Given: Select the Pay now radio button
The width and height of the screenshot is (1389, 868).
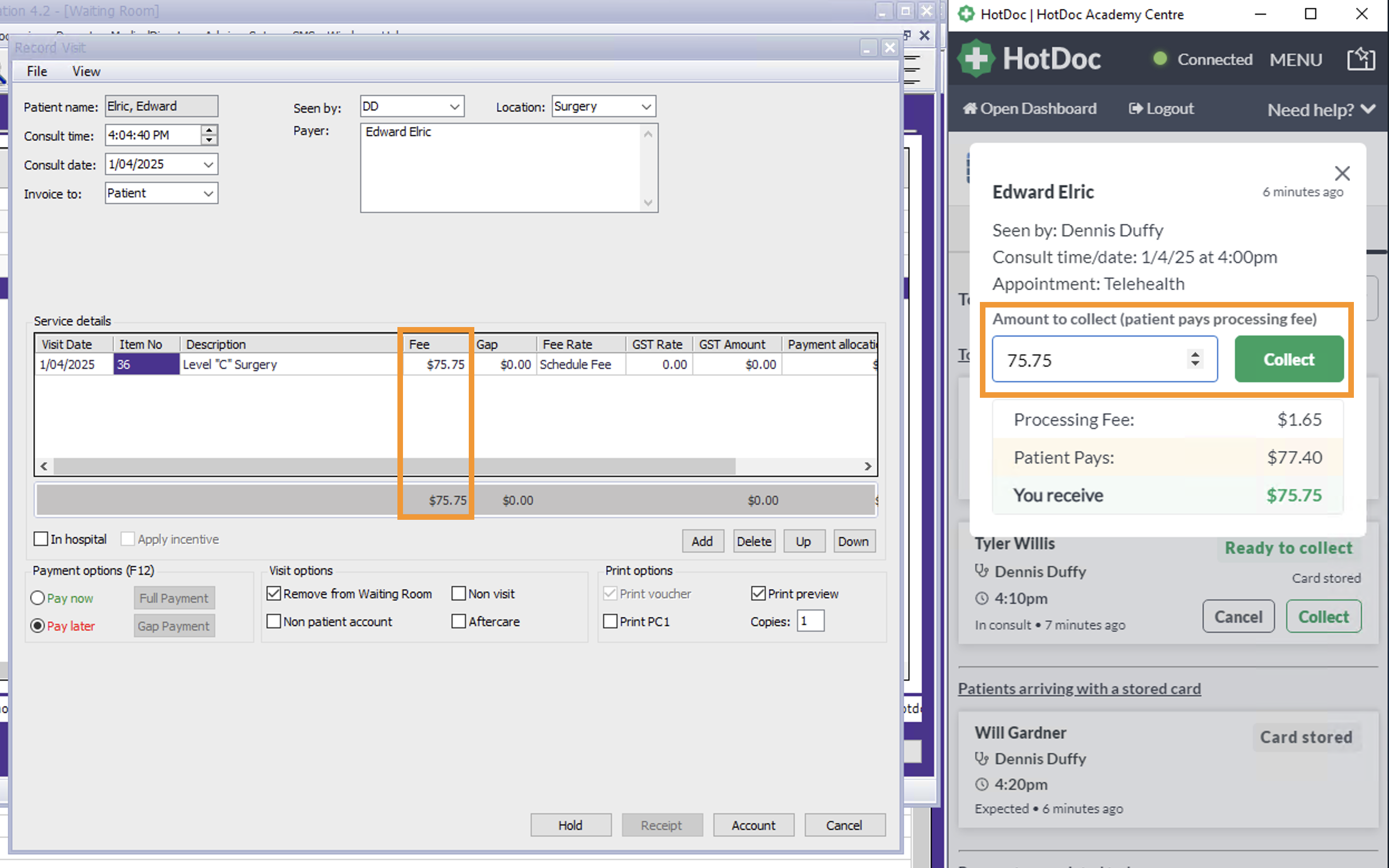Looking at the screenshot, I should pos(37,598).
